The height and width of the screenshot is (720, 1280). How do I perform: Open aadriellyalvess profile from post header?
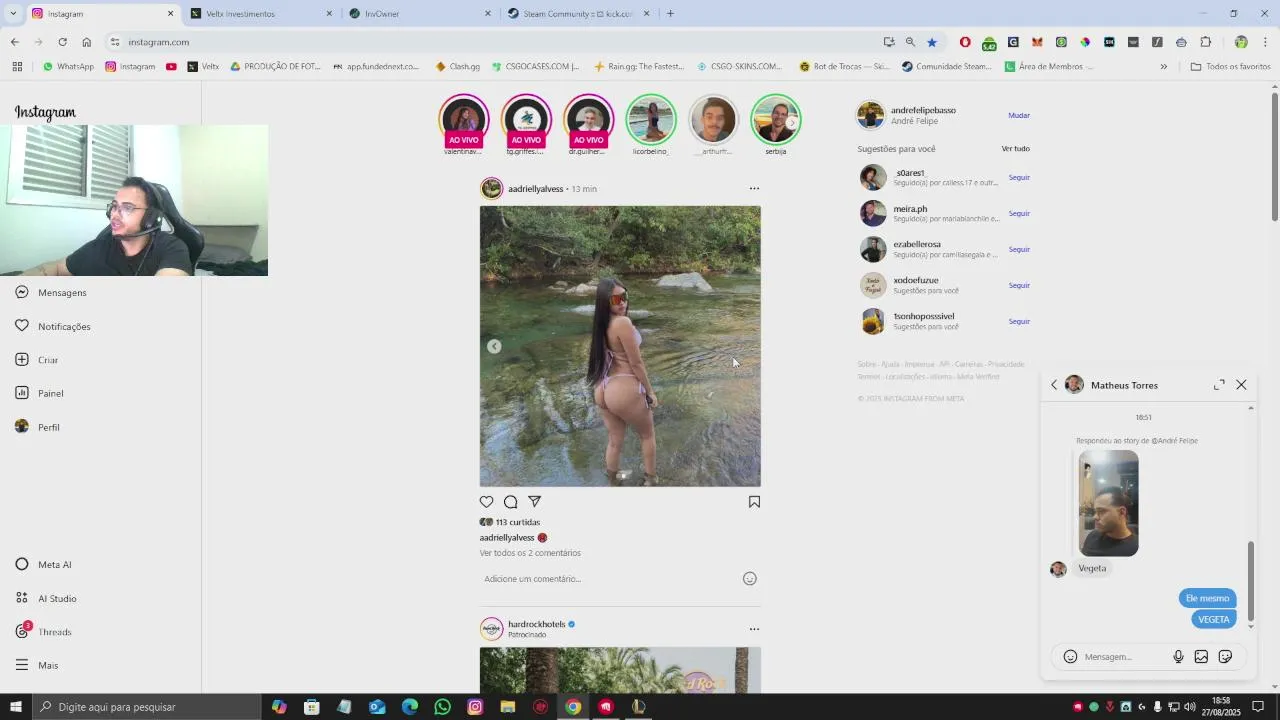535,189
